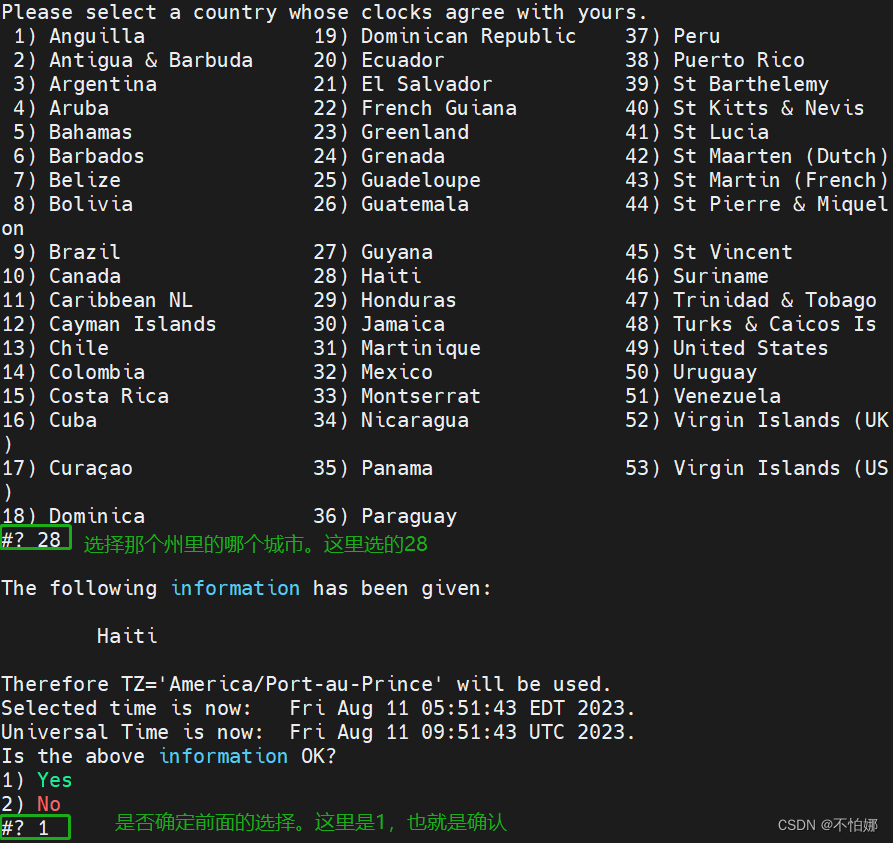Select Mexico in the middle column

click(x=396, y=371)
